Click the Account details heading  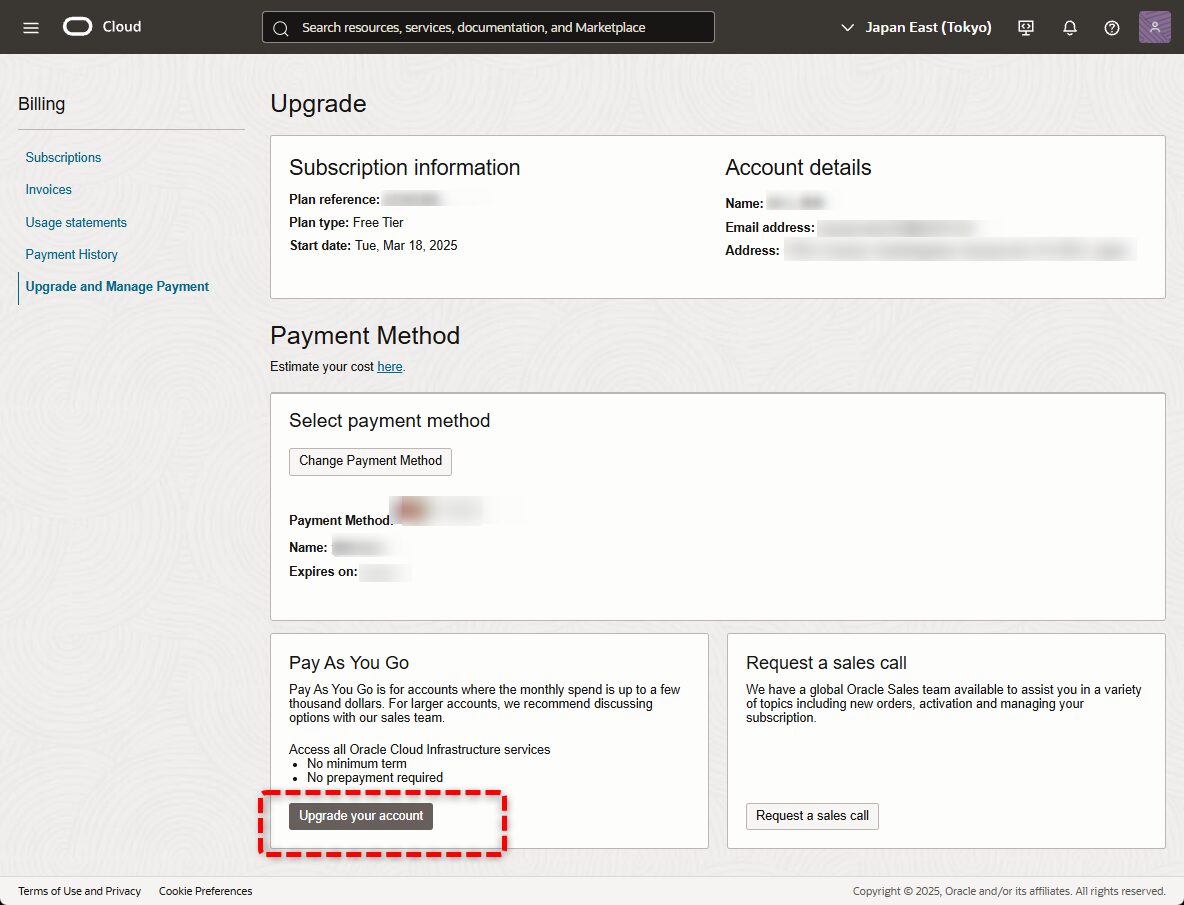coord(798,167)
